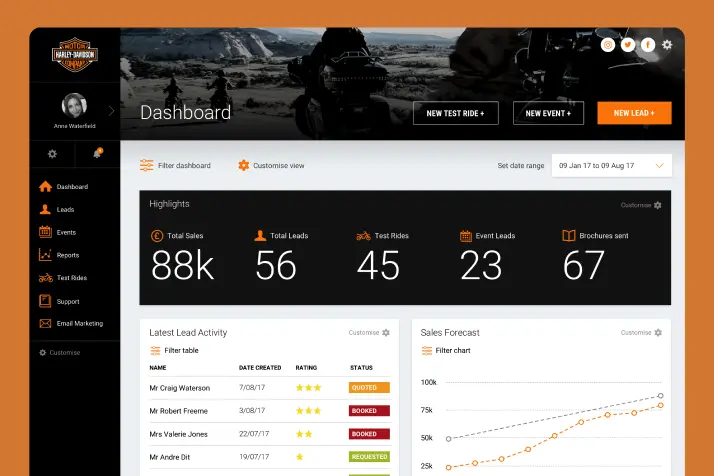Viewport: 714px width, 476px height.
Task: Click the 88k Total Sales value
Action: tap(183, 266)
